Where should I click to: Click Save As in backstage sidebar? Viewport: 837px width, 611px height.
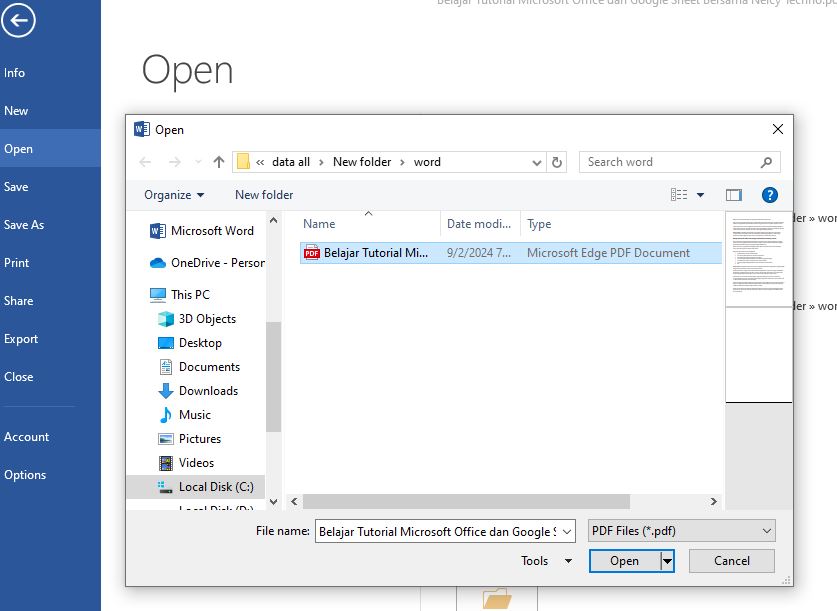pyautogui.click(x=24, y=225)
